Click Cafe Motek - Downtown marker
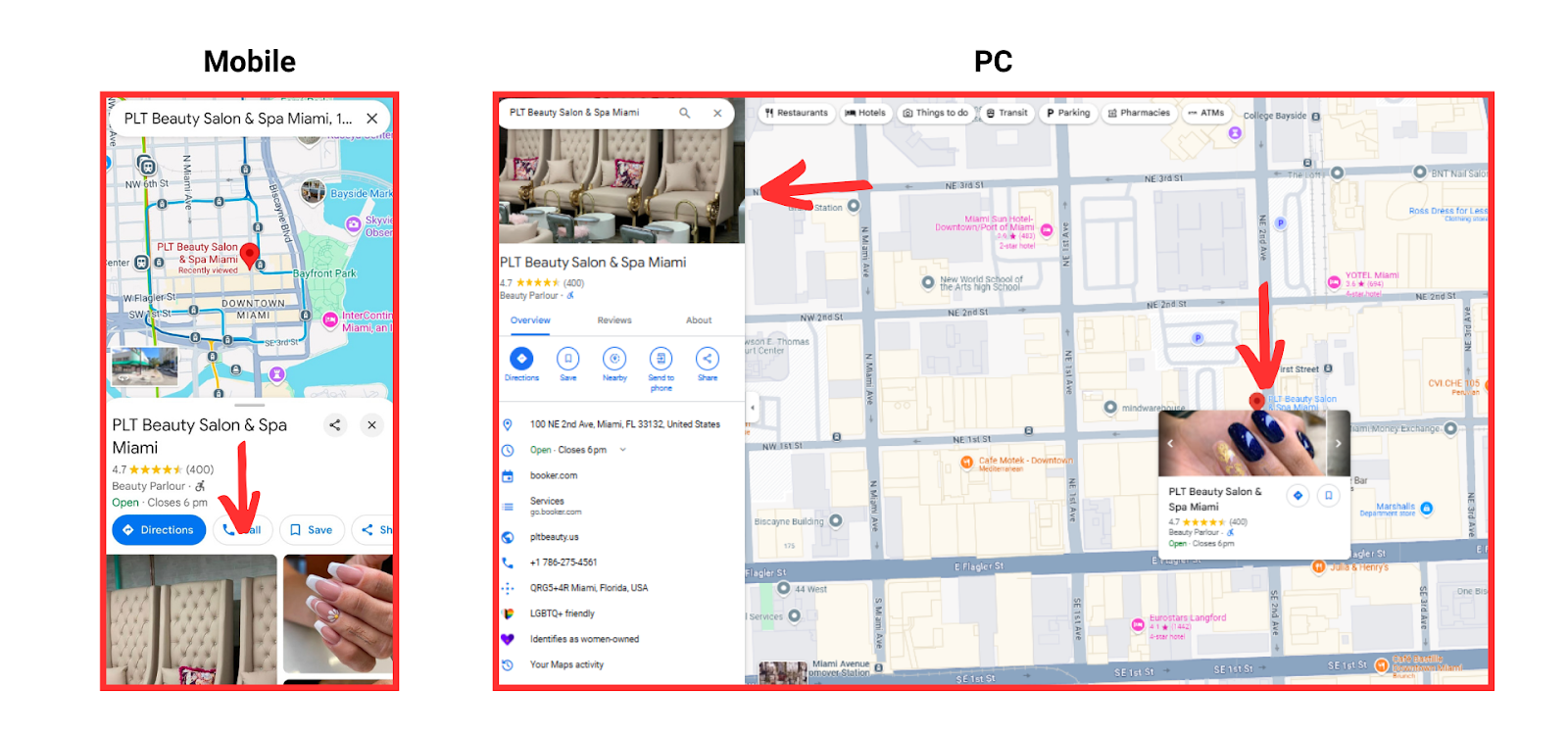1568x735 pixels. click(967, 462)
